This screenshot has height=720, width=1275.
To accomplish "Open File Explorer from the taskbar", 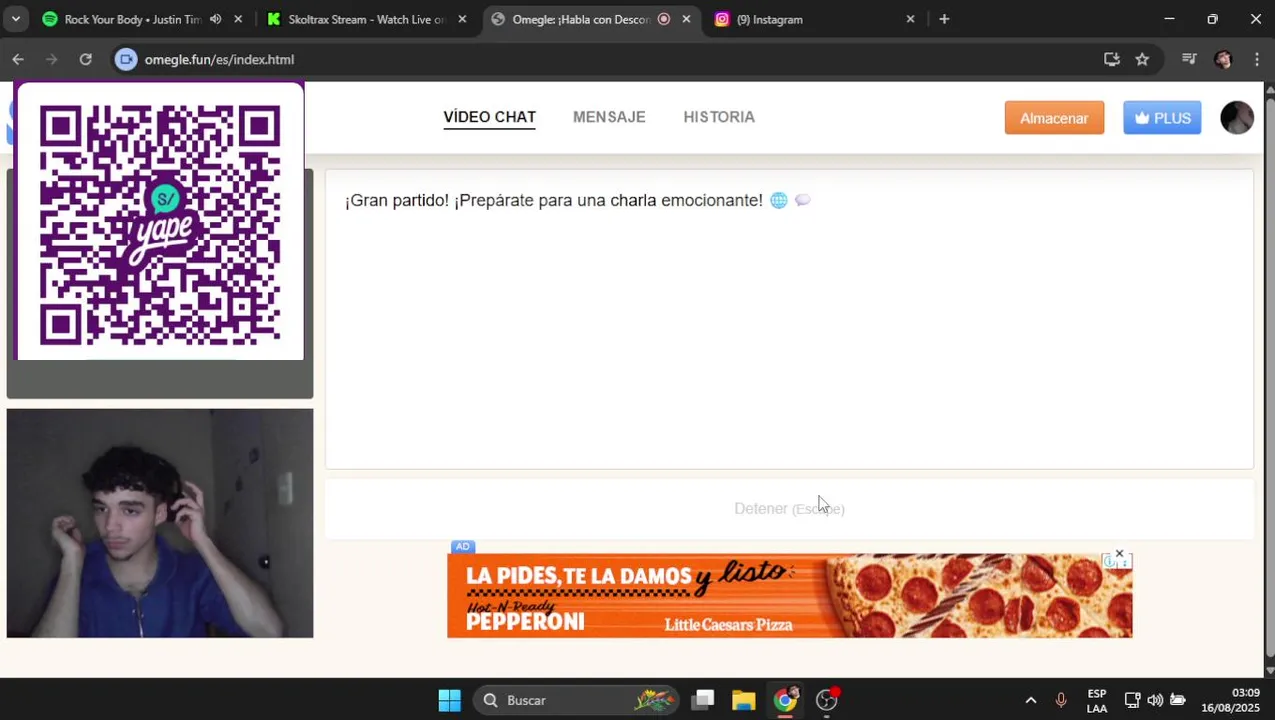I will [x=743, y=700].
